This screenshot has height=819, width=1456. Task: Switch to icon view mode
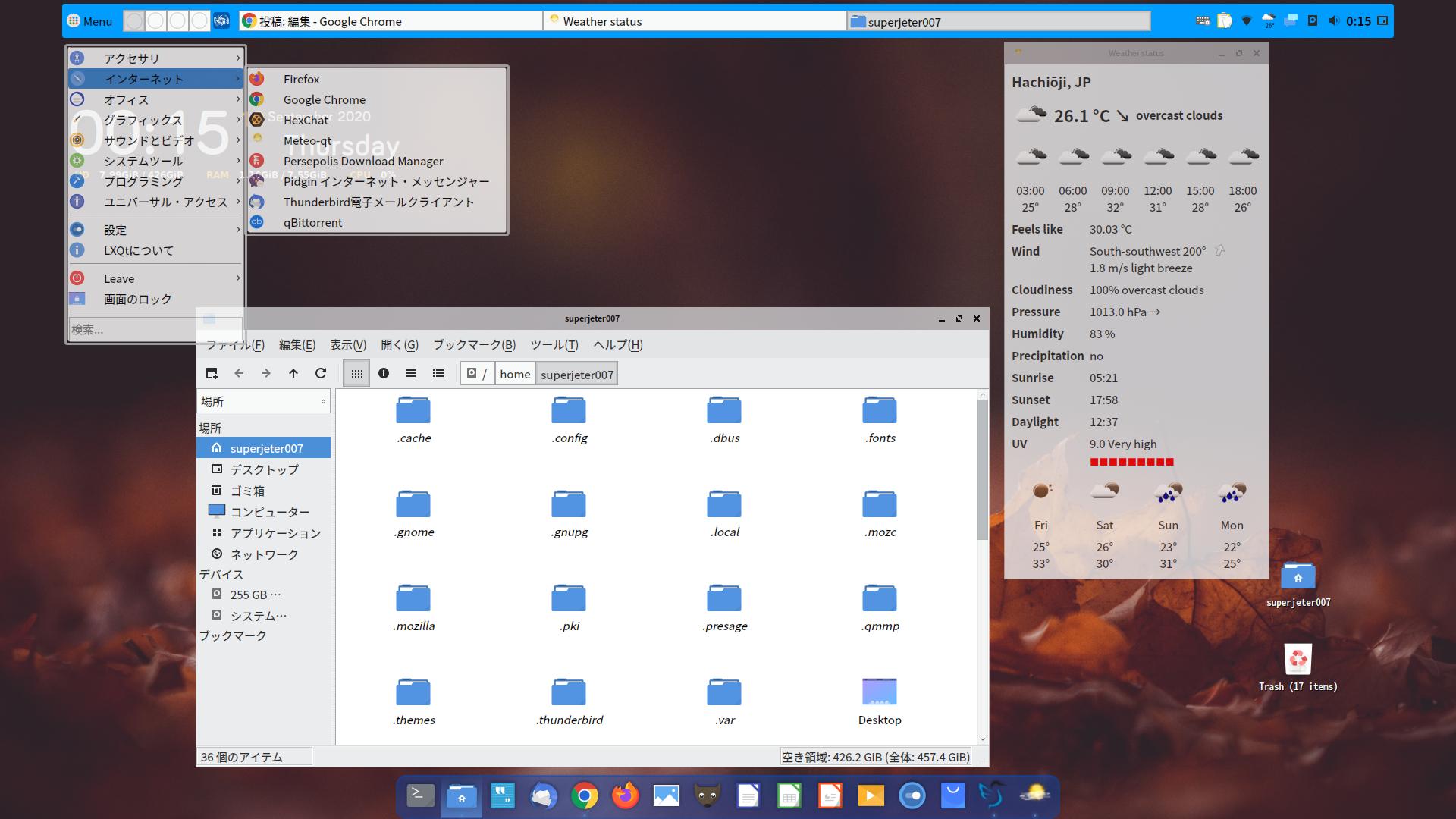pyautogui.click(x=356, y=373)
